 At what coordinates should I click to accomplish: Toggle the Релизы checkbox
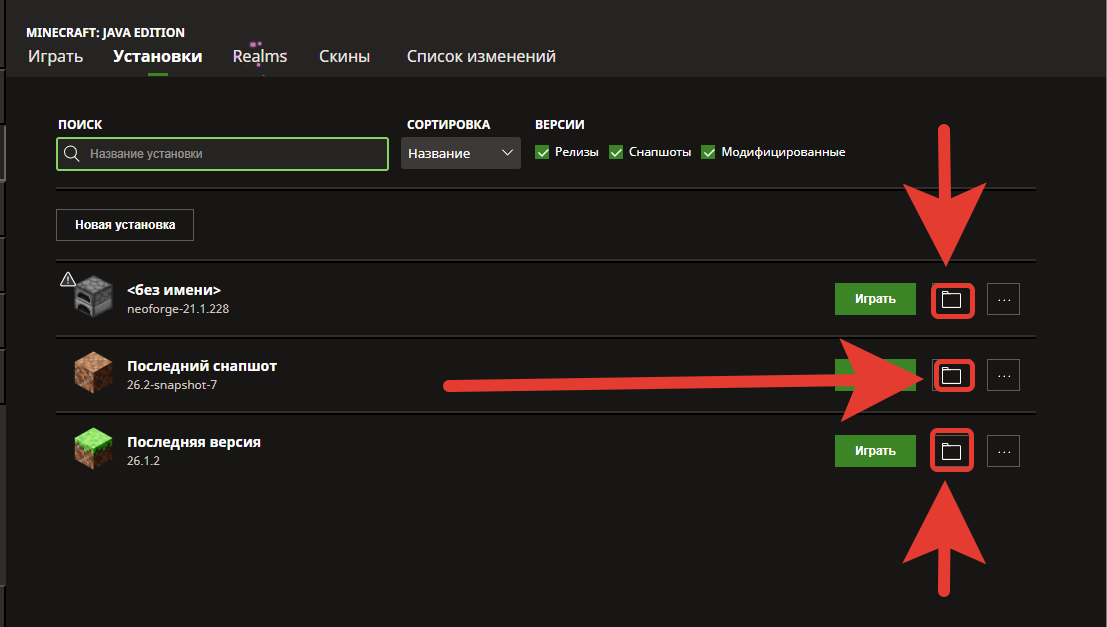[542, 152]
